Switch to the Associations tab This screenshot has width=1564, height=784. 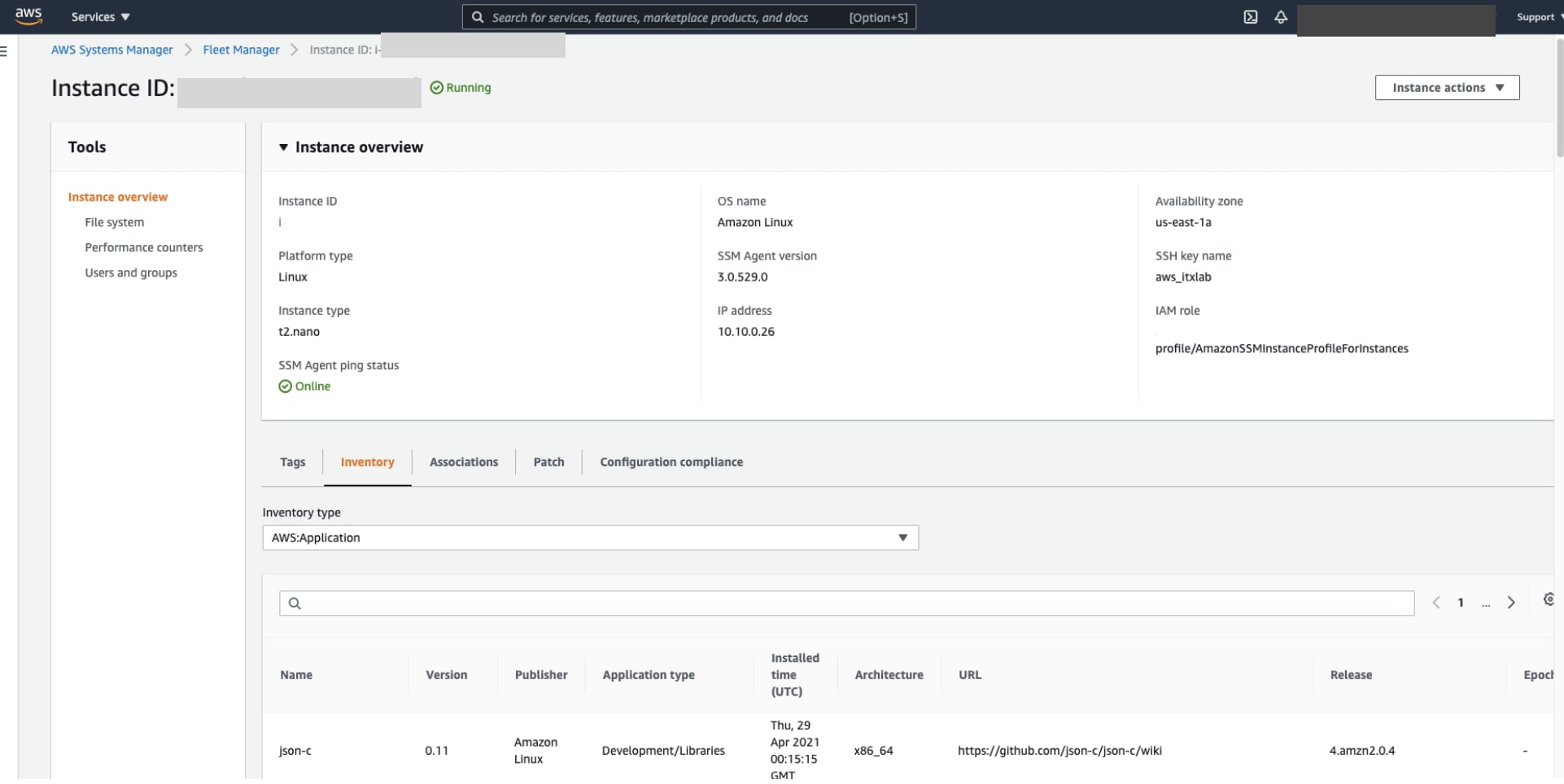[464, 462]
